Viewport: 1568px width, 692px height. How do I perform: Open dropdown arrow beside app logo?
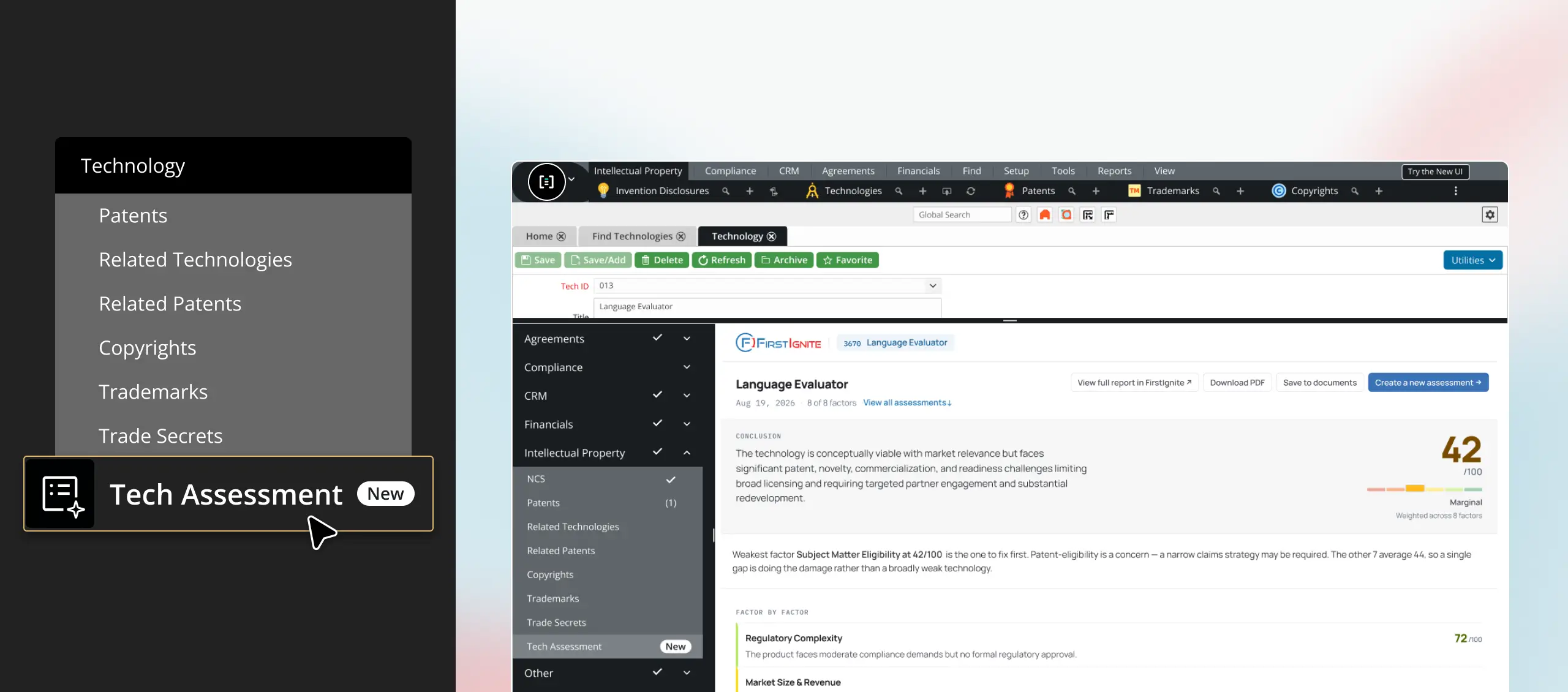click(571, 179)
